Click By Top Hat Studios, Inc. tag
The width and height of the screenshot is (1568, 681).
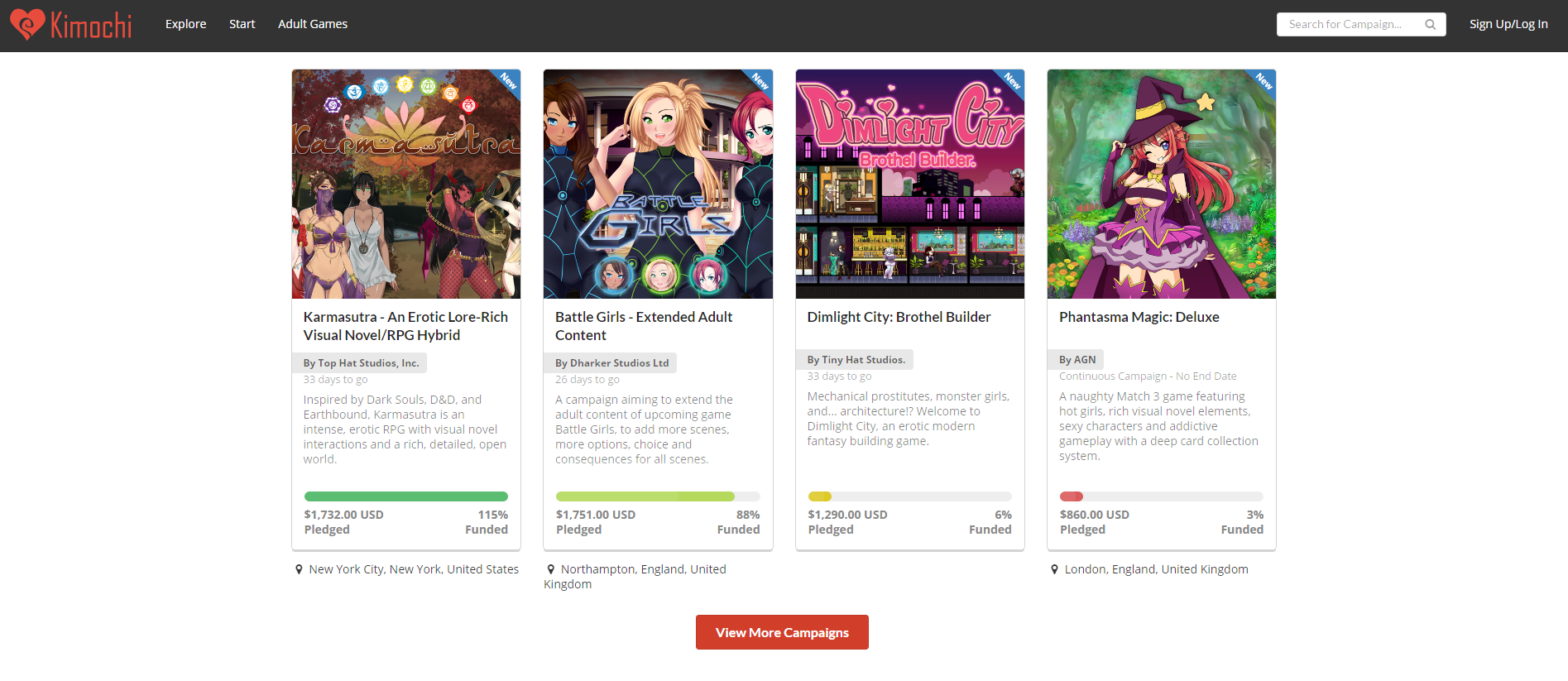pyautogui.click(x=360, y=363)
